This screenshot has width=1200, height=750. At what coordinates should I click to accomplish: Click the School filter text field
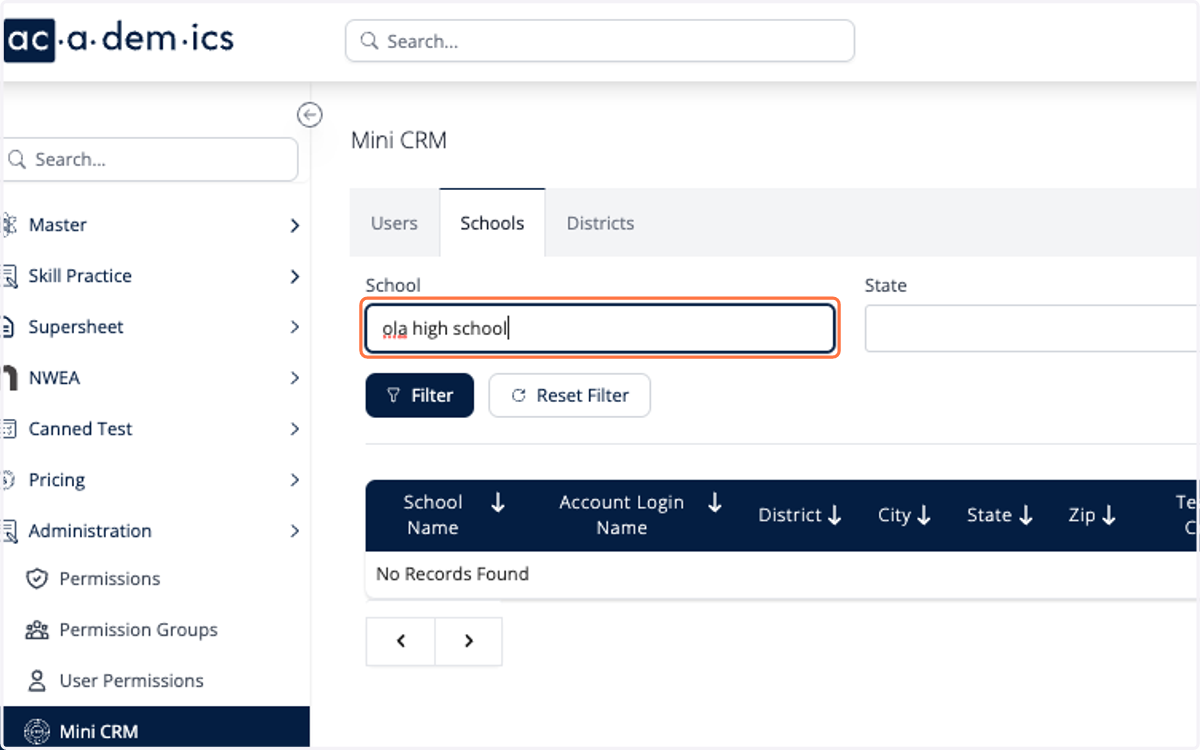pyautogui.click(x=600, y=329)
